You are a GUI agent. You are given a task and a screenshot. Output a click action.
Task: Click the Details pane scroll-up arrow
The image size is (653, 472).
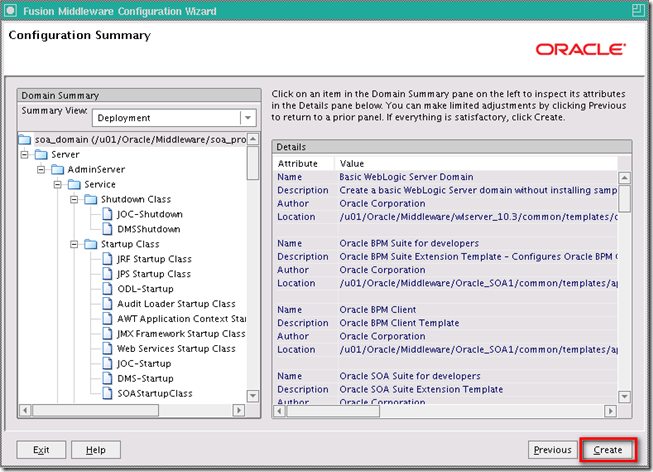point(624,178)
